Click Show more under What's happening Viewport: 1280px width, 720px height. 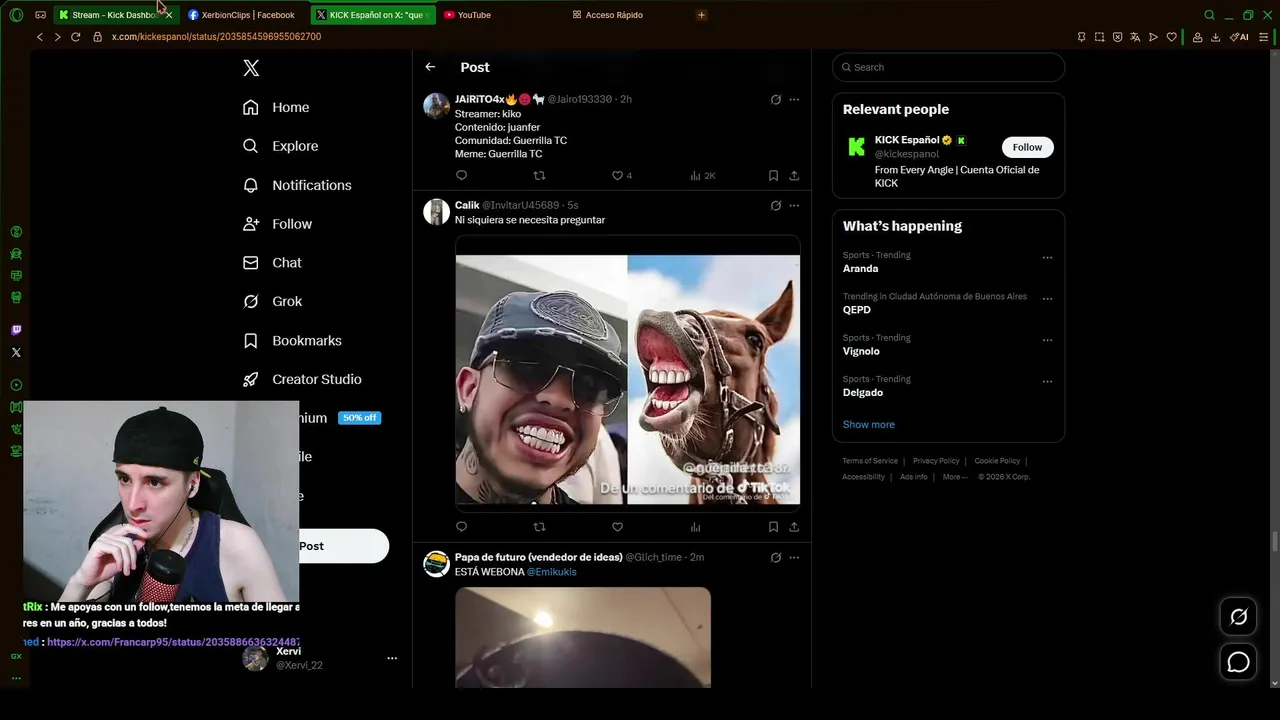(x=869, y=424)
